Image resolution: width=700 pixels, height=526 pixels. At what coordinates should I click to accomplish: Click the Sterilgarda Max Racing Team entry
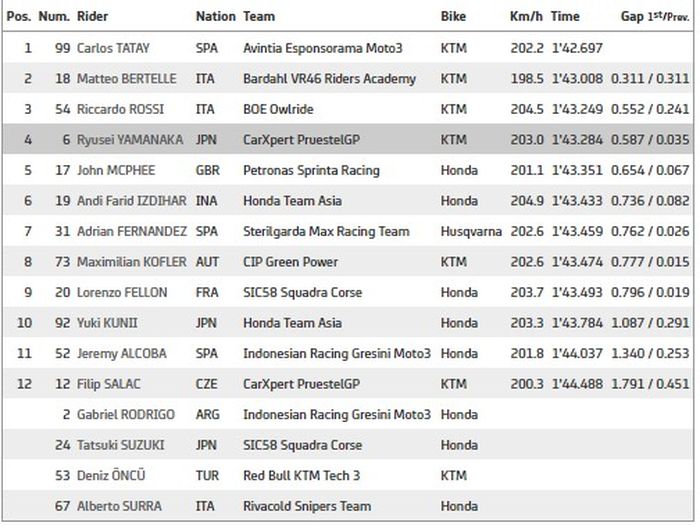(326, 232)
